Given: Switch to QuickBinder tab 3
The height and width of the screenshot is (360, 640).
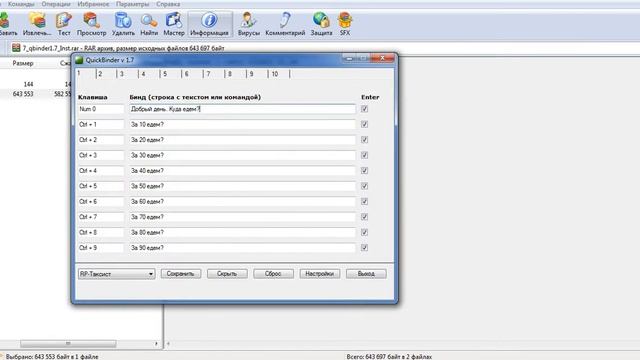Looking at the screenshot, I should coord(127,74).
